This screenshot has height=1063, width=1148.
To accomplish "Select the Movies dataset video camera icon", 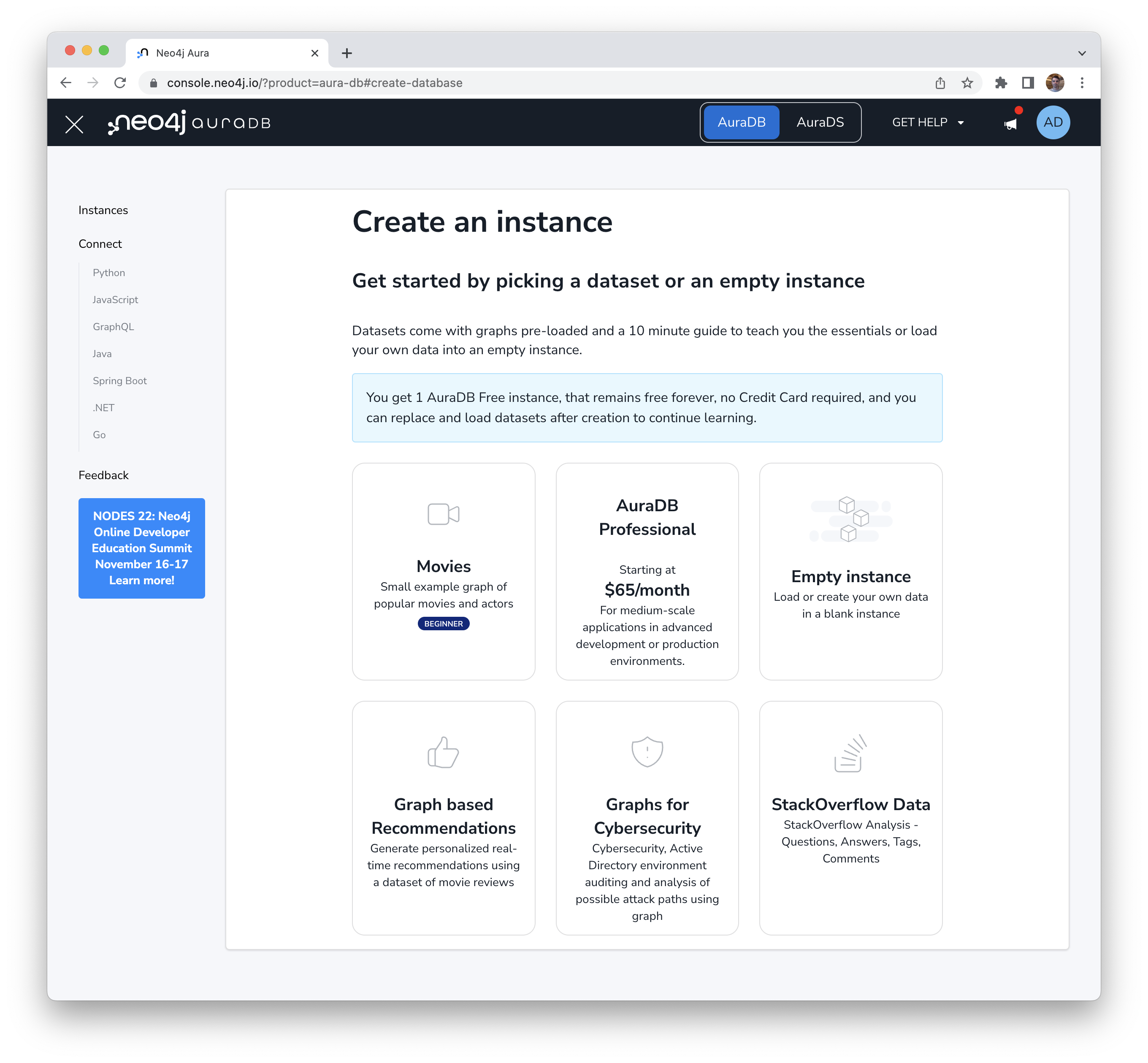I will [443, 514].
